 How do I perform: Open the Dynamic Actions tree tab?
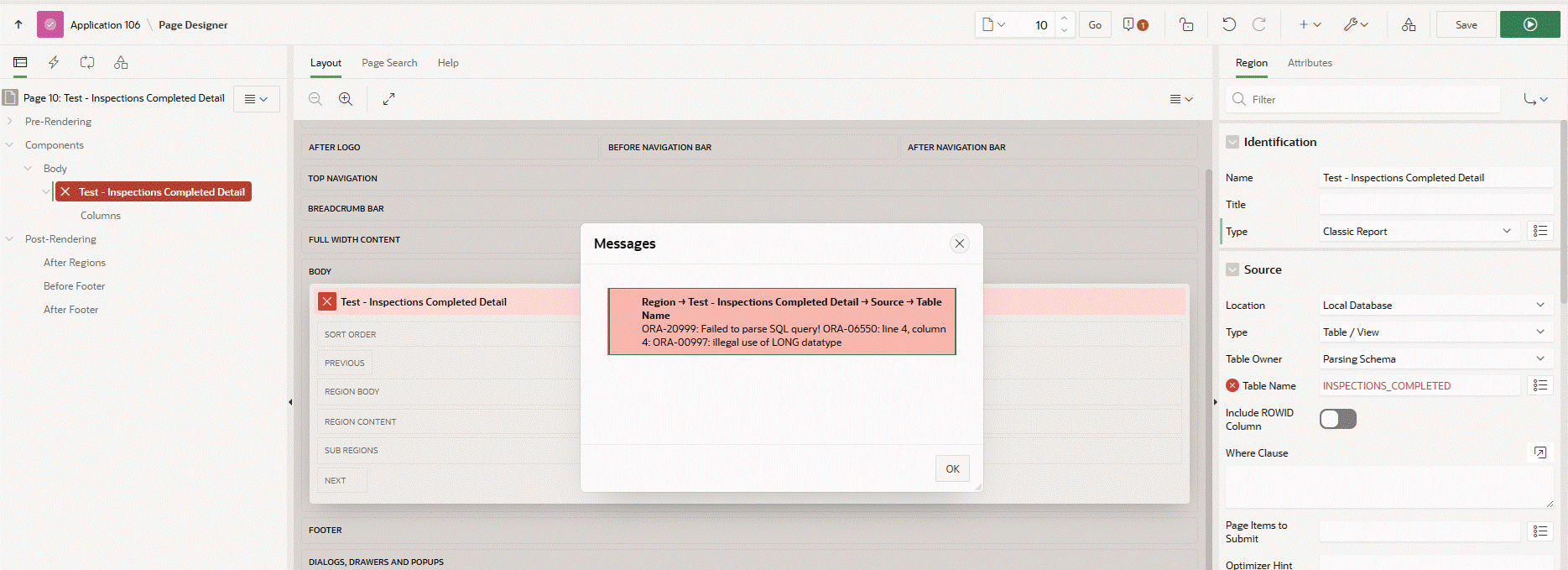54,62
